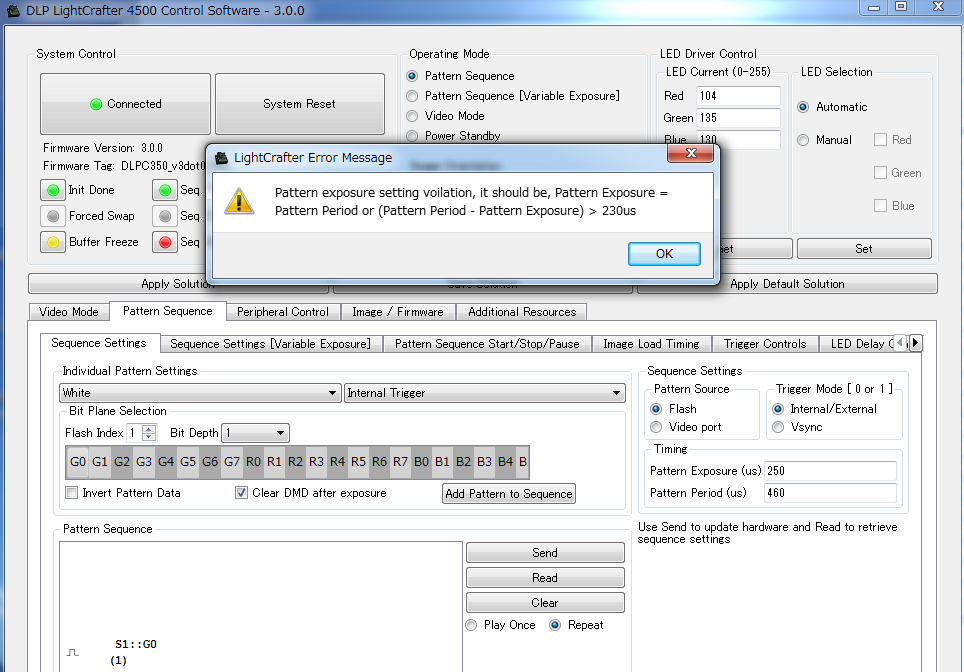This screenshot has height=672, width=964.
Task: Click the Connected button
Action: [125, 104]
